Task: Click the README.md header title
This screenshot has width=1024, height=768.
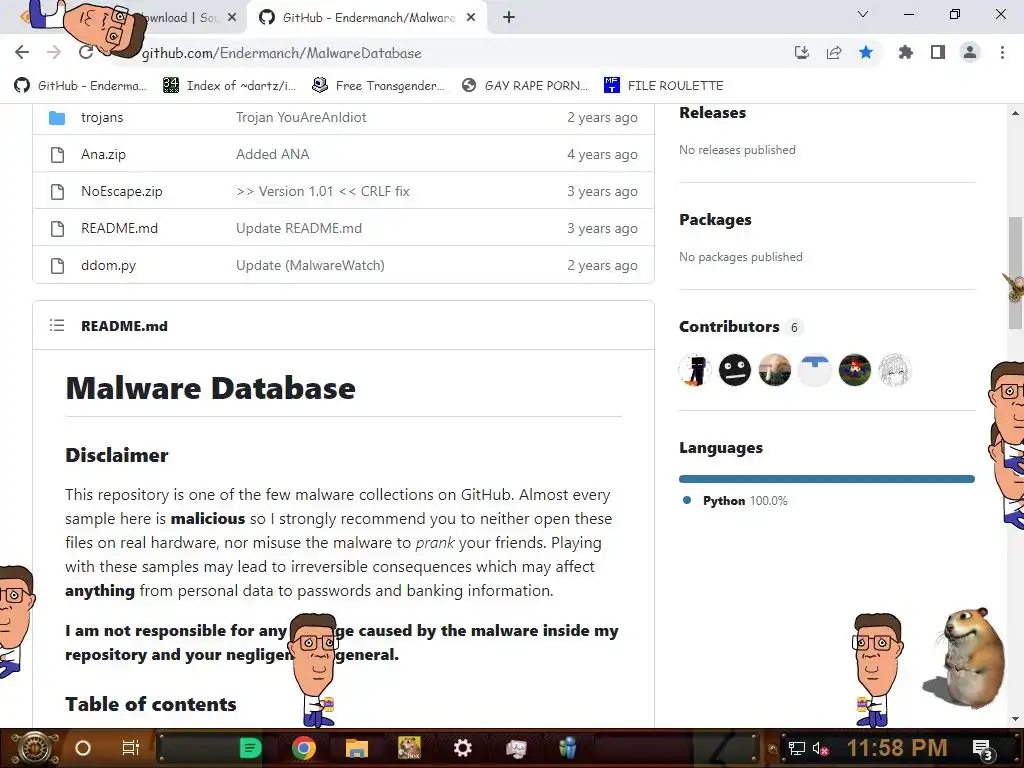Action: click(x=124, y=326)
